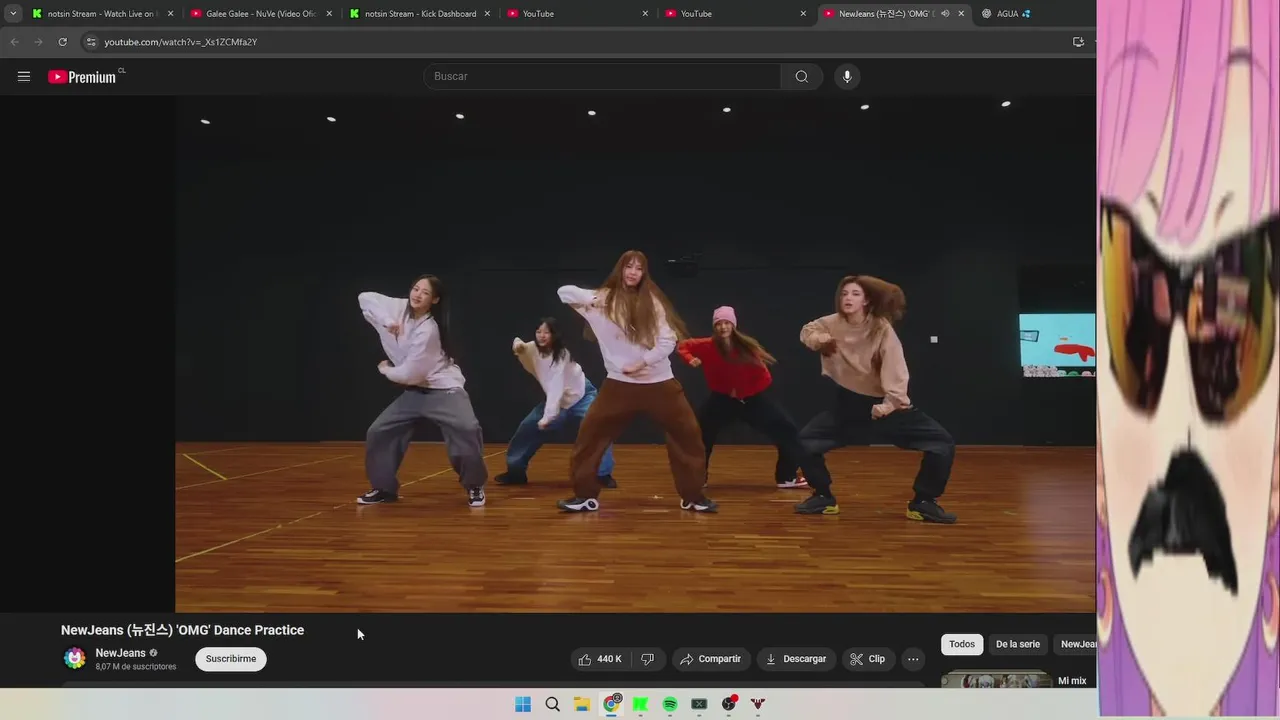
Task: Switch to notsin Stream Watch Live tab
Action: (103, 14)
